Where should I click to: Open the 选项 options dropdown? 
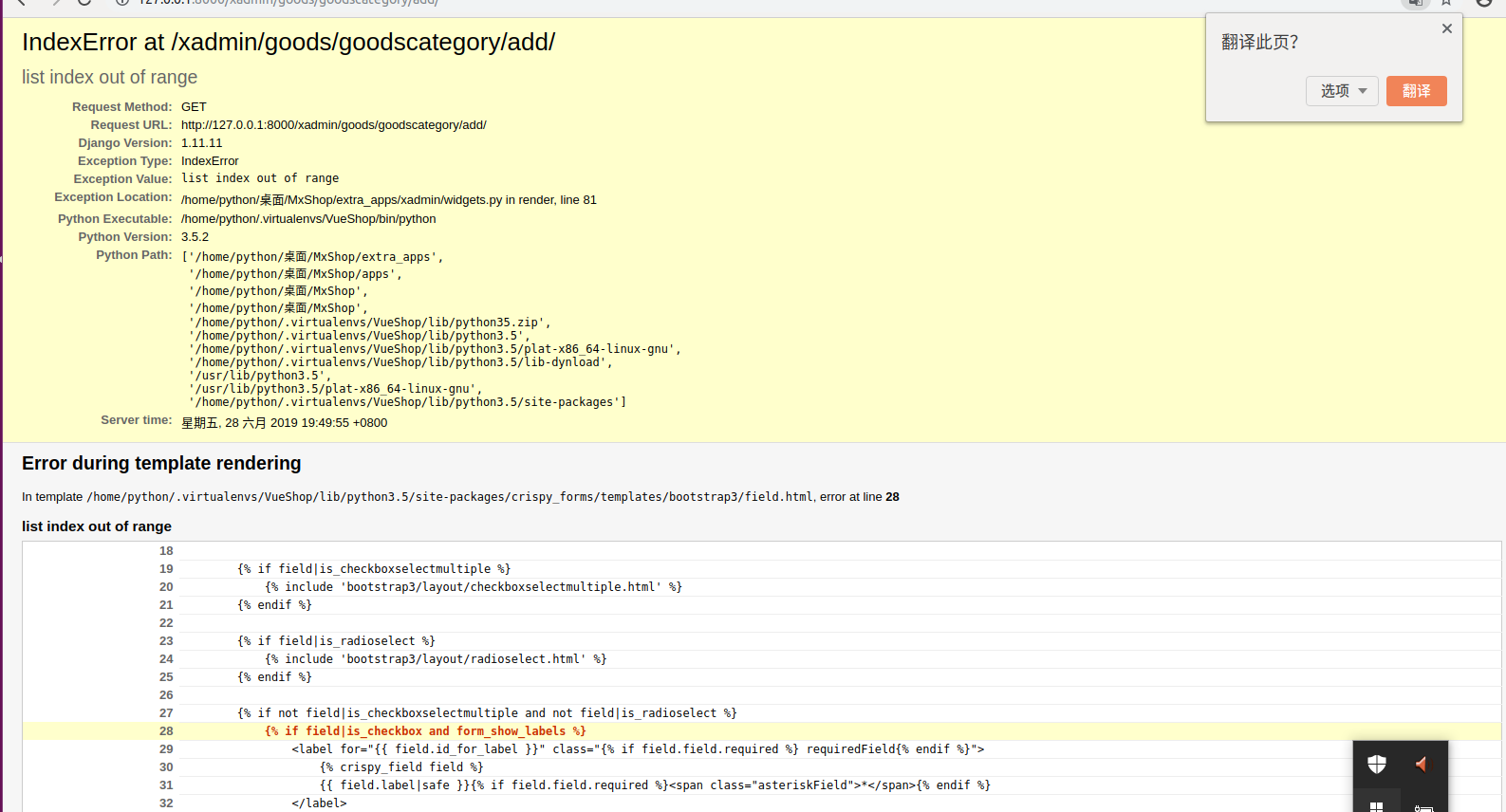pyautogui.click(x=1342, y=91)
